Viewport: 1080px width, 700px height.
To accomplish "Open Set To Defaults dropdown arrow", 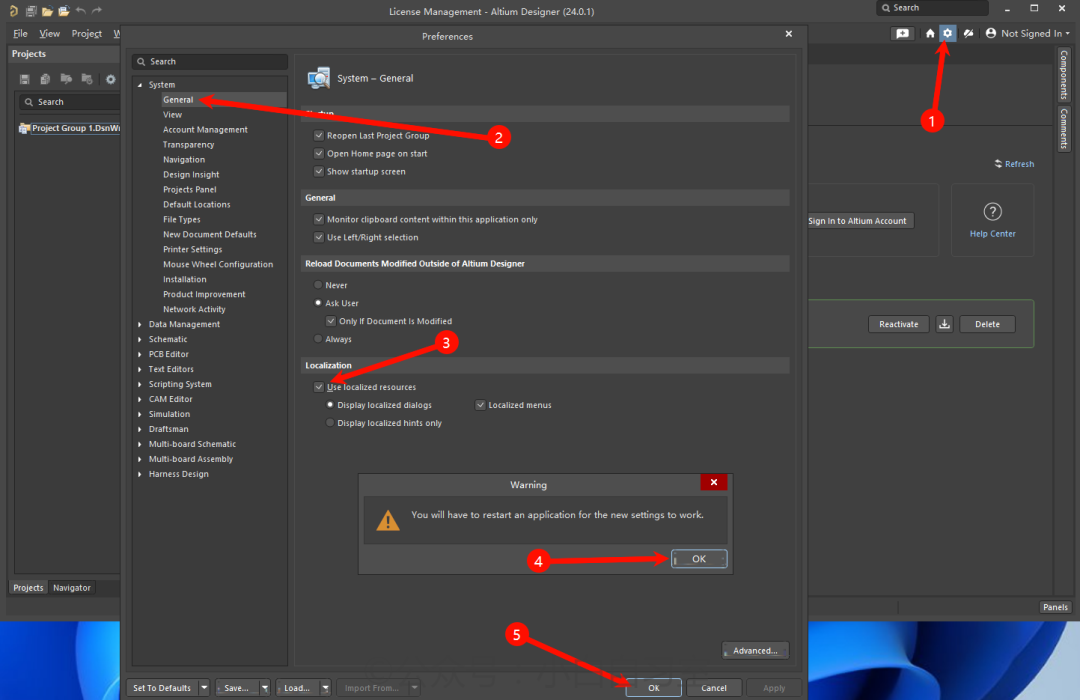I will click(x=204, y=688).
